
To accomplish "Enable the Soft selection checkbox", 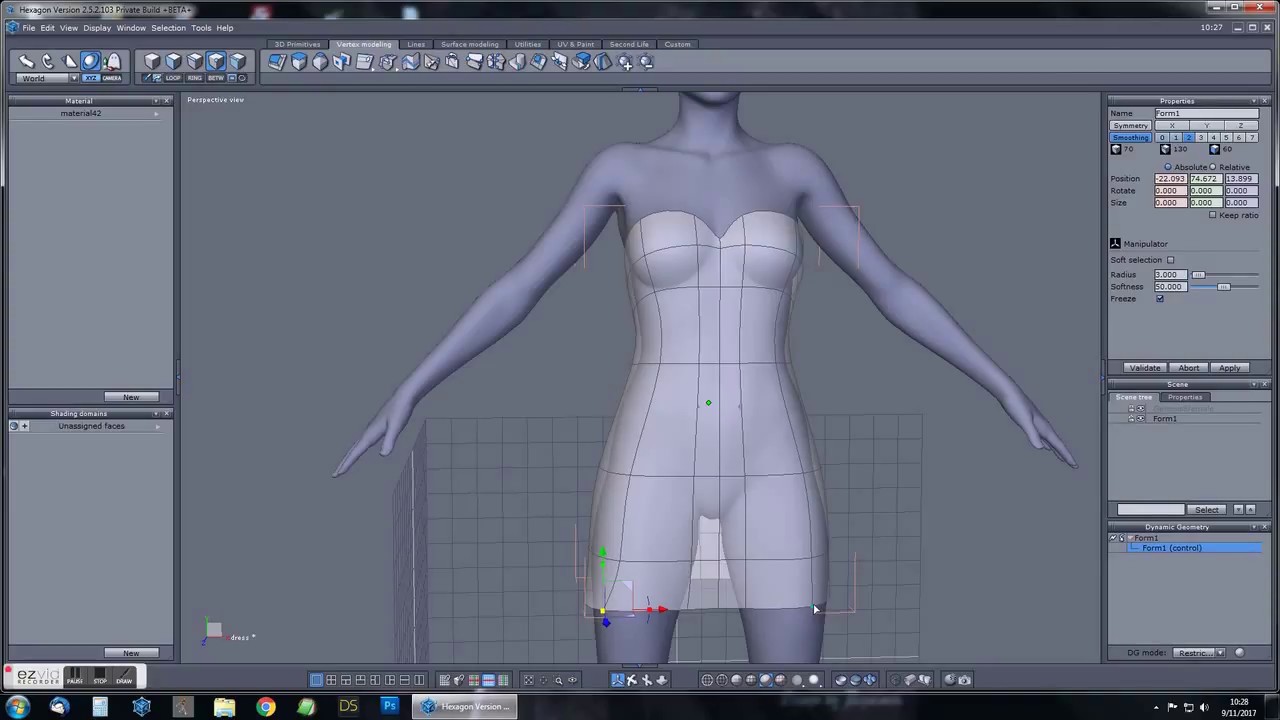I will tap(1171, 260).
